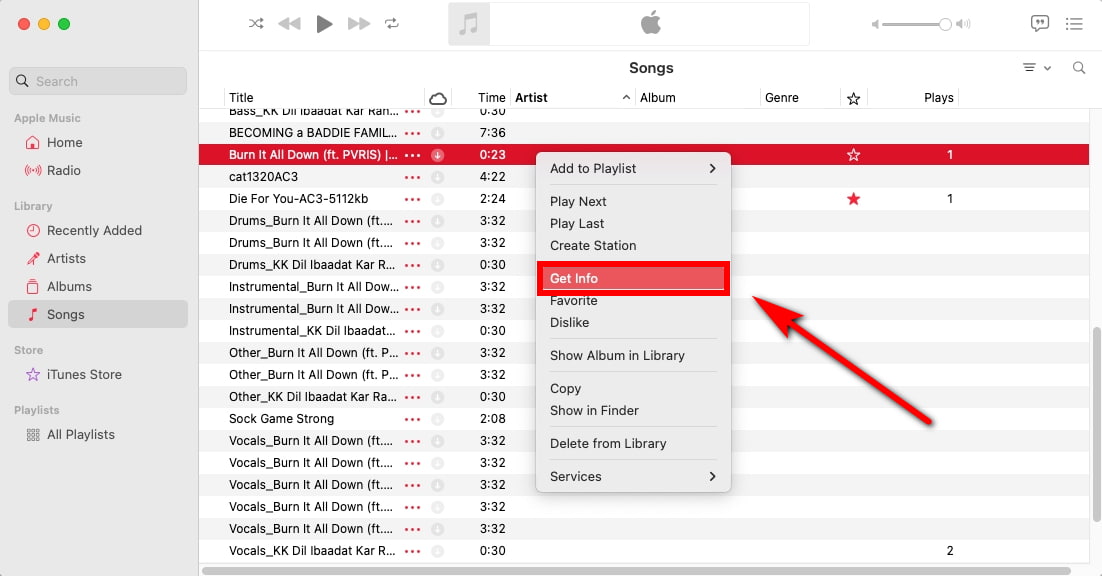Open the view options dropdown in Songs header
Screen dimensions: 1102x576
pyautogui.click(x=1036, y=68)
